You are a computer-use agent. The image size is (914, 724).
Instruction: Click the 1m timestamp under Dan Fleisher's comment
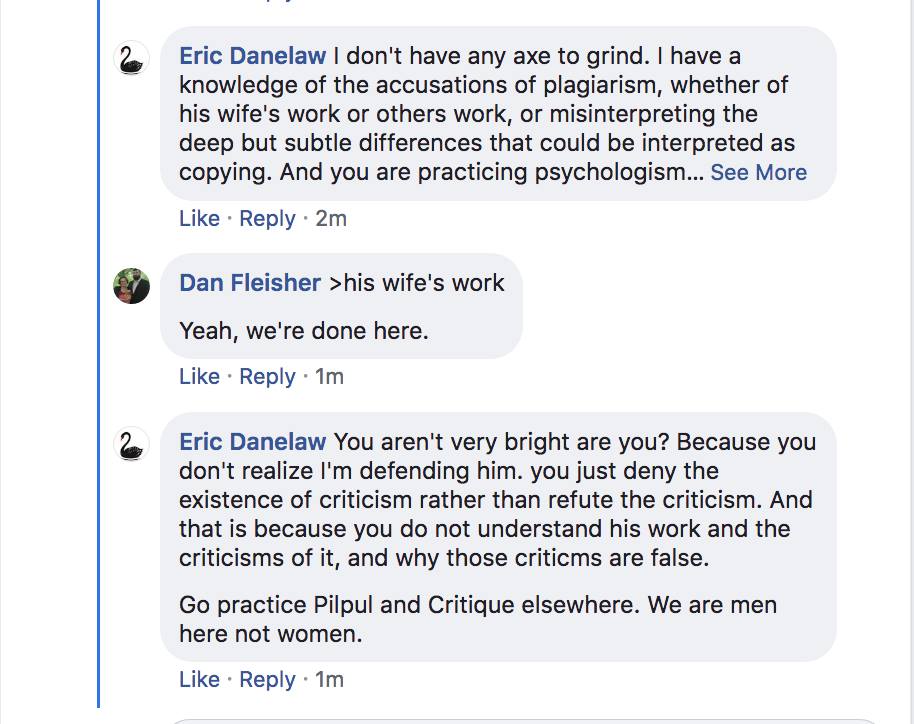[x=329, y=377]
